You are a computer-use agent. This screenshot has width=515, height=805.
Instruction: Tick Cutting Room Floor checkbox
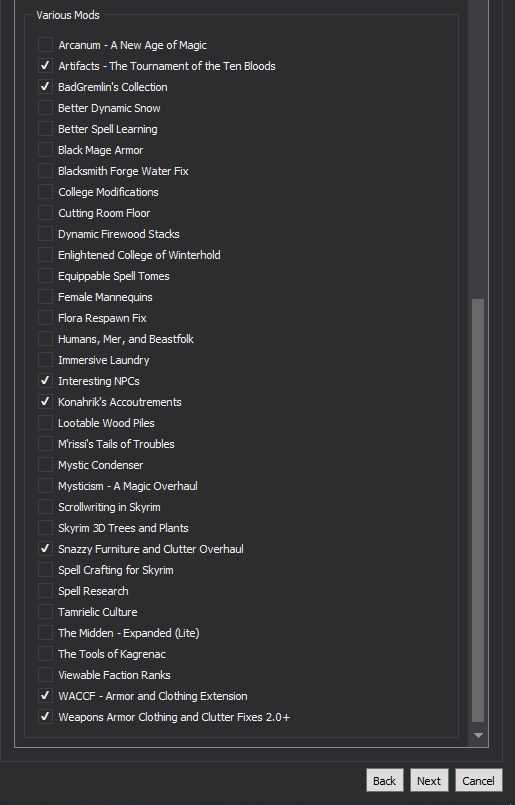click(x=45, y=213)
